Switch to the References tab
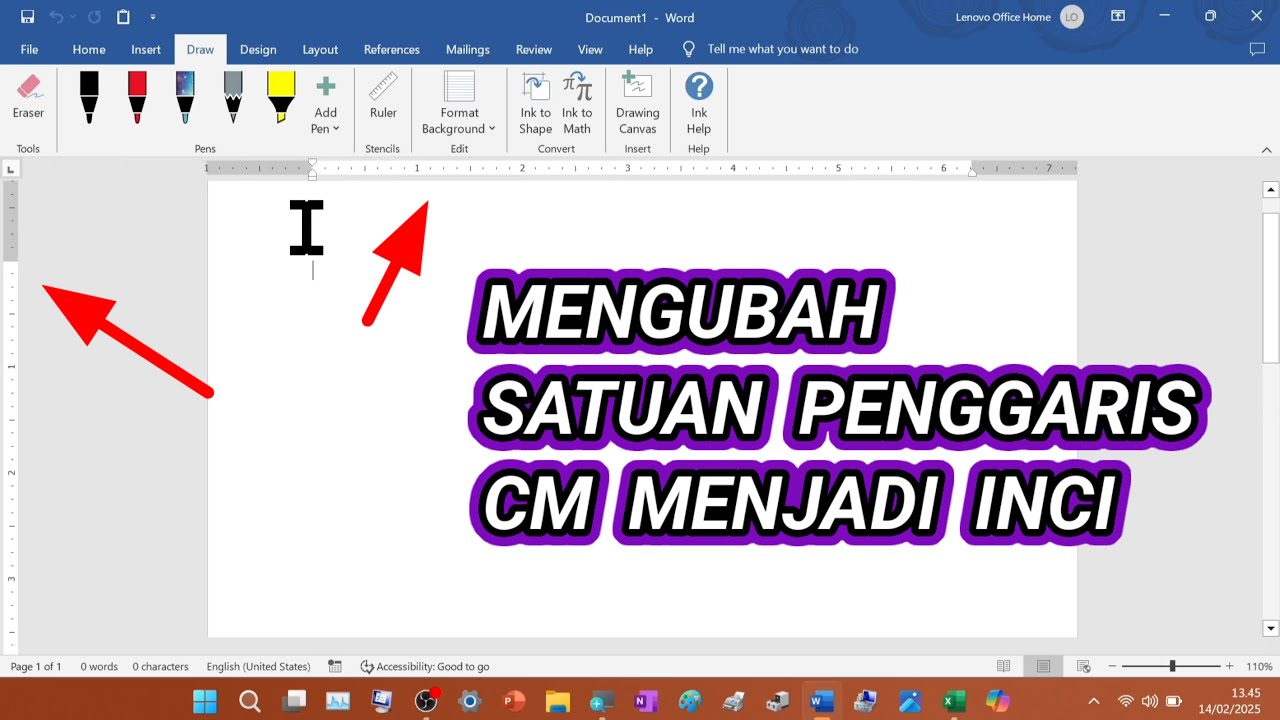The height and width of the screenshot is (720, 1280). 392,49
